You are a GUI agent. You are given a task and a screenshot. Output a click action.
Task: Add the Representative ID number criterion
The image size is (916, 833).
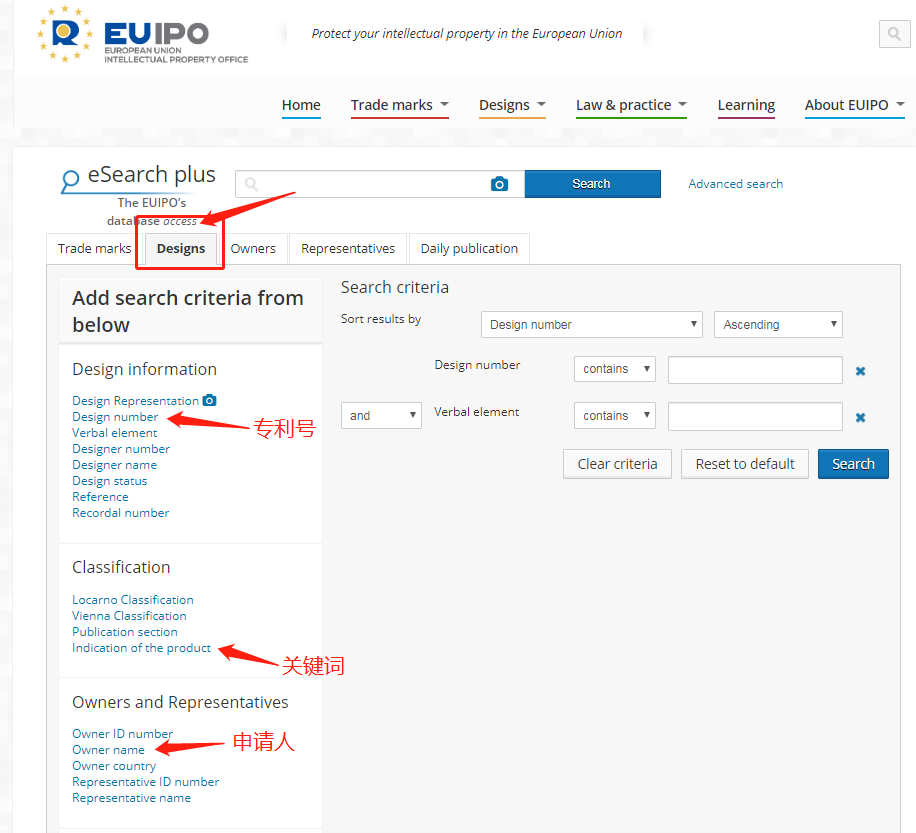coord(145,782)
